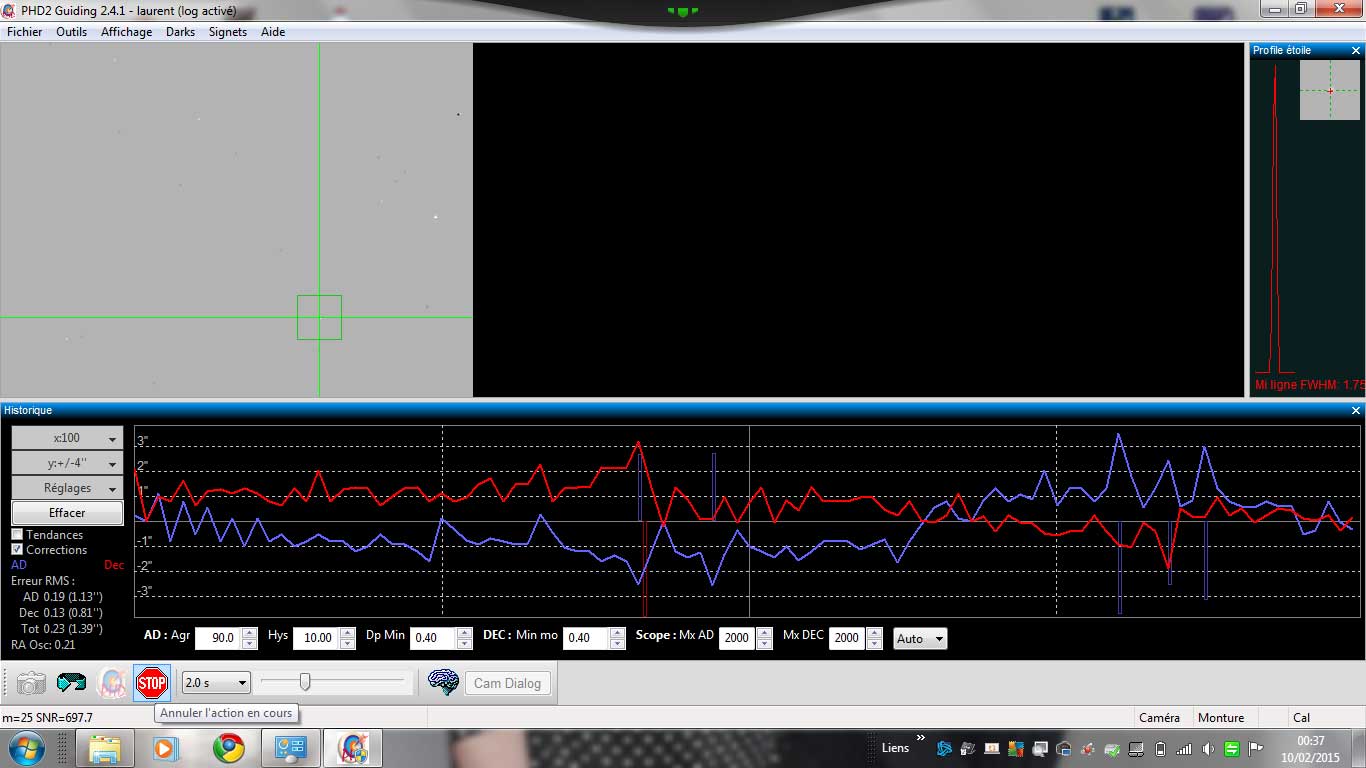
Task: Click the Mx DEC value field
Action: (847, 638)
